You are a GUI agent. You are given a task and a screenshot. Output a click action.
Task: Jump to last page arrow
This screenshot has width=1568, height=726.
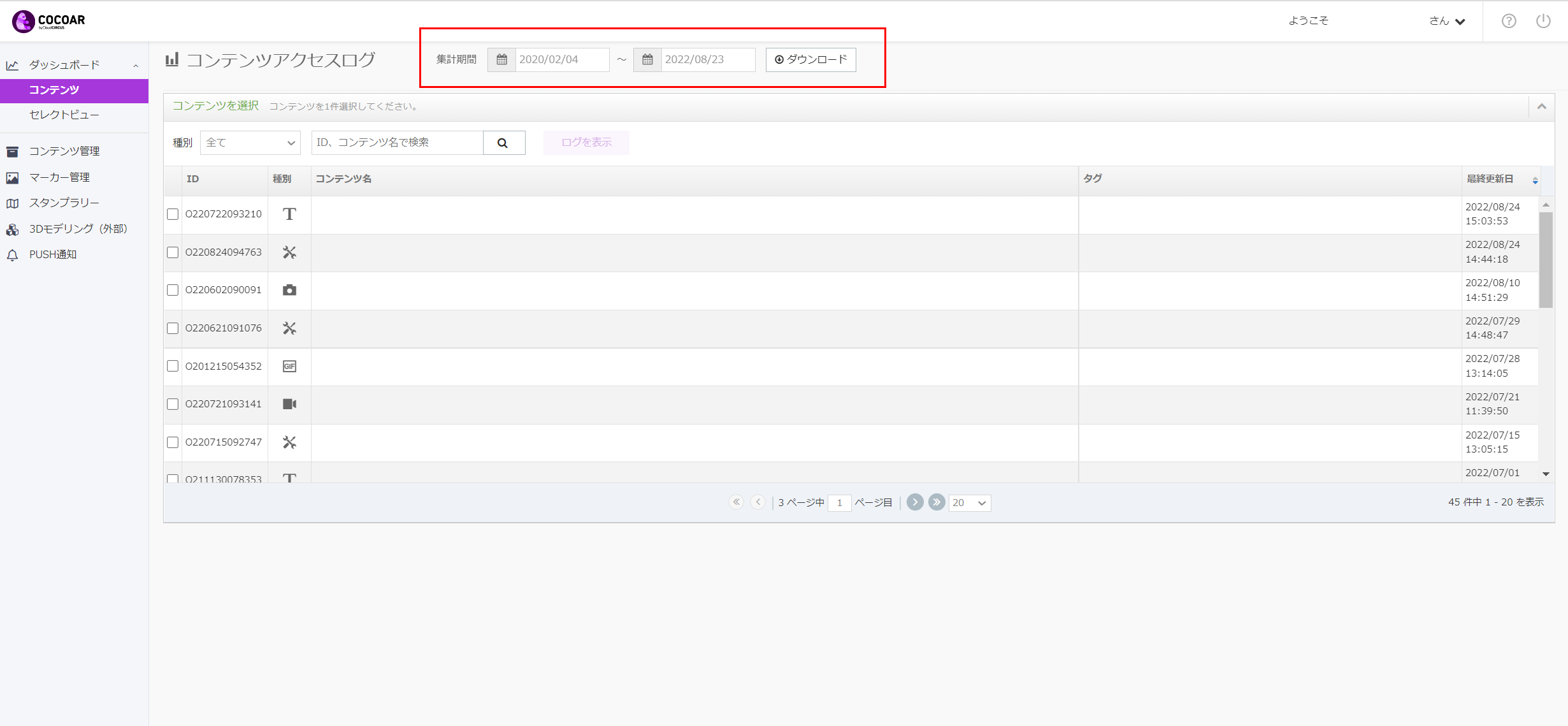(x=937, y=502)
